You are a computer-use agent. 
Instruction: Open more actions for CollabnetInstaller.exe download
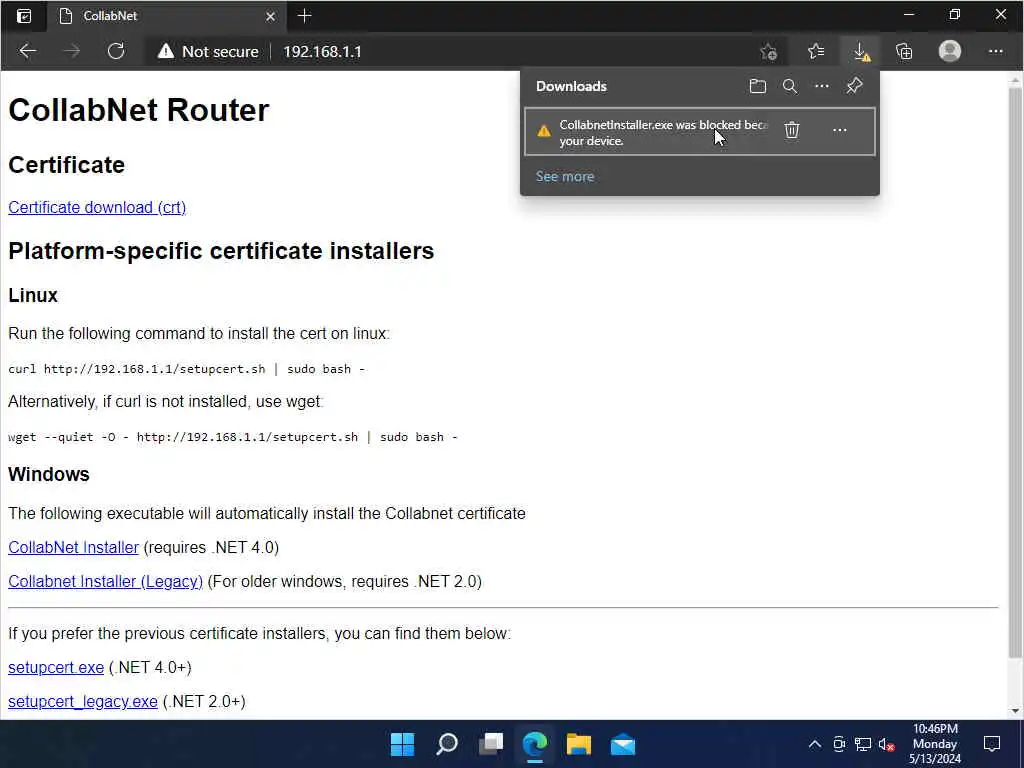840,130
